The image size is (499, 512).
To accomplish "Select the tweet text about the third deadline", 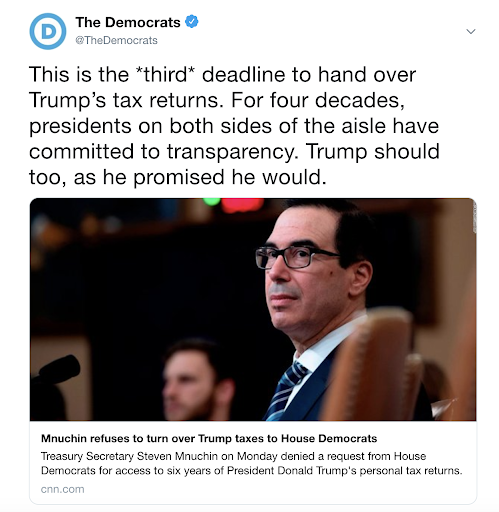I will [x=234, y=125].
